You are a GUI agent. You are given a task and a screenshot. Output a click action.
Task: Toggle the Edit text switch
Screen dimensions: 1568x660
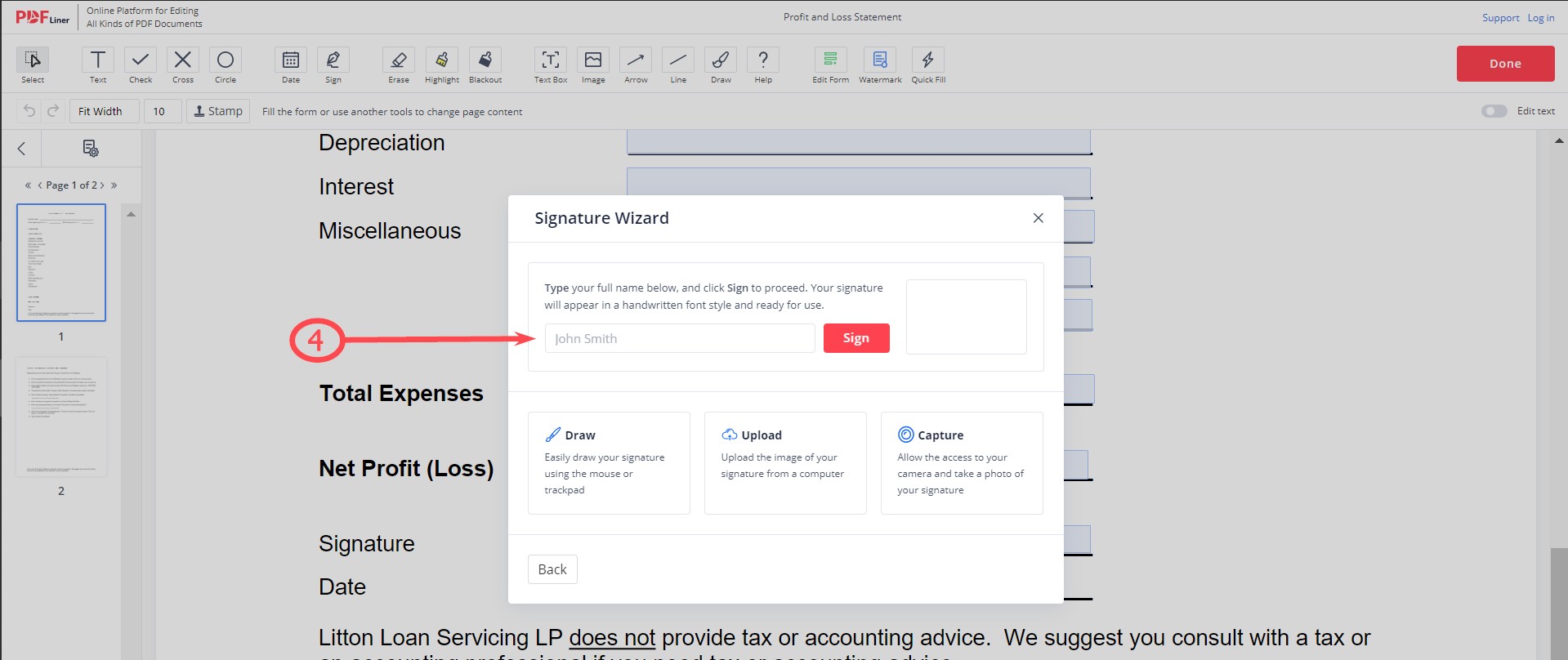(1494, 111)
